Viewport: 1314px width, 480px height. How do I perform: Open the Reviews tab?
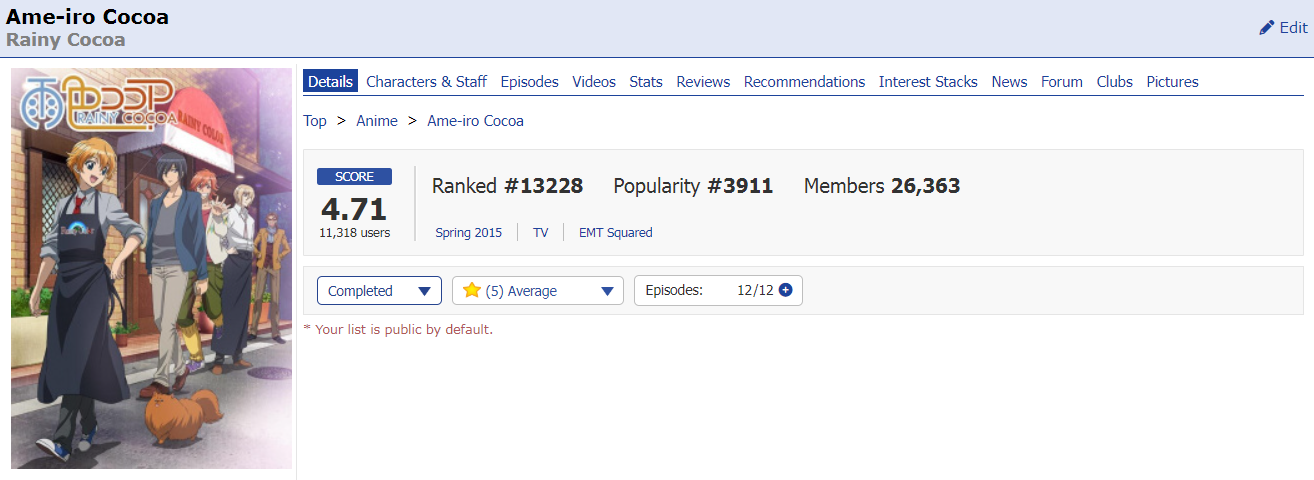(x=703, y=82)
